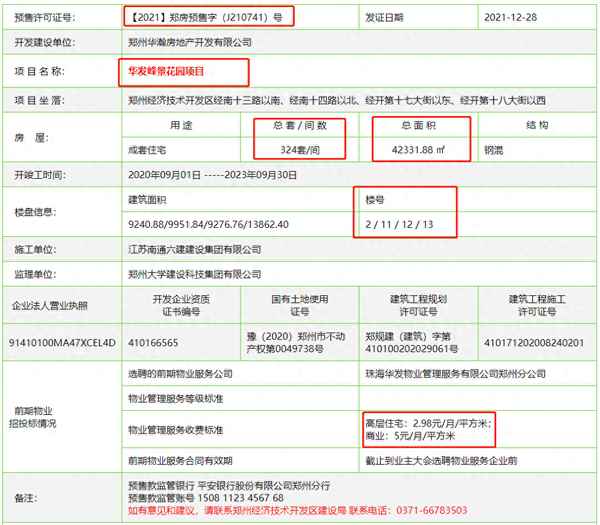600x525 pixels.
Task: Click the 开竣工时间 label
Action: (x=40, y=175)
